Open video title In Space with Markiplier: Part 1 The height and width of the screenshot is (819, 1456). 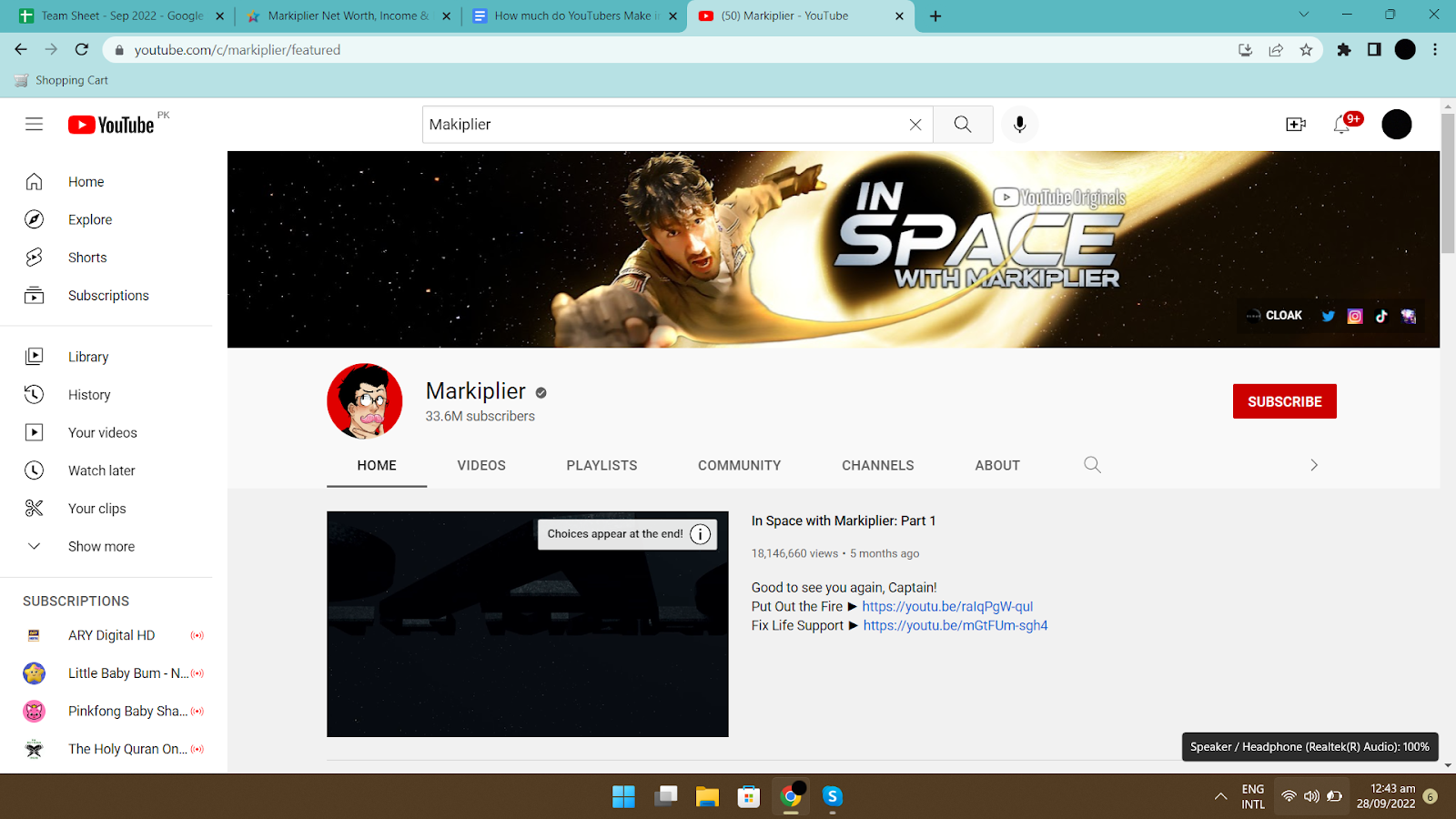click(x=844, y=521)
